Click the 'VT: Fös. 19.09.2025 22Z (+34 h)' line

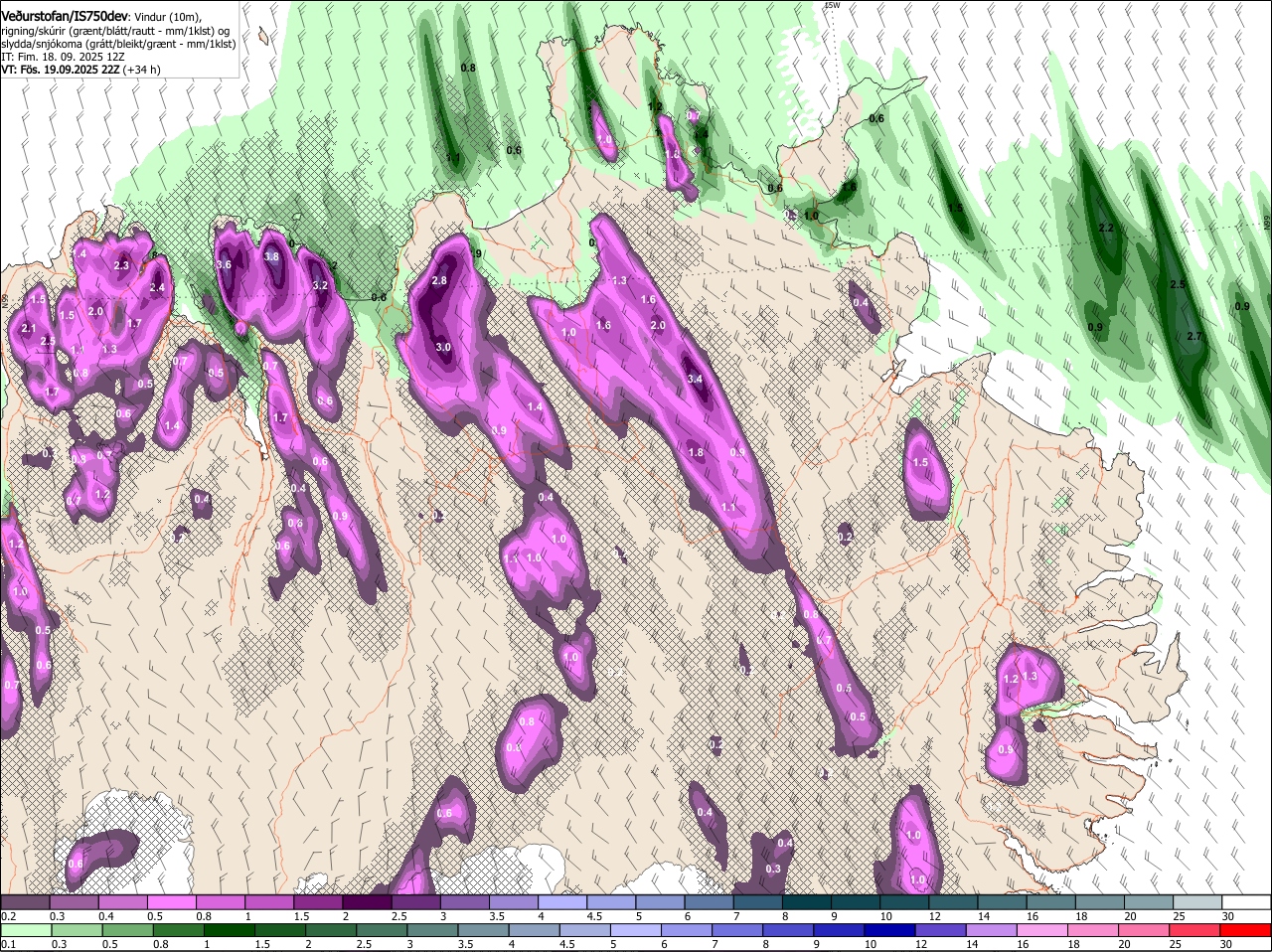(81, 70)
